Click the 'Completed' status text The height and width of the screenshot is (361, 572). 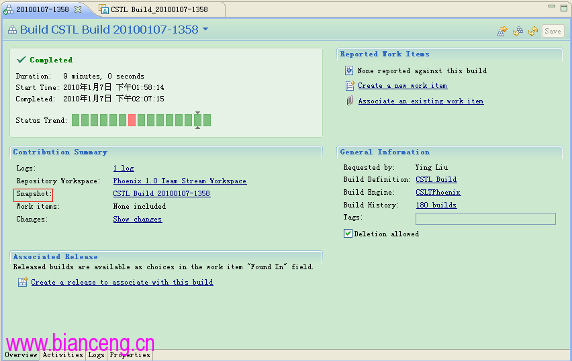click(51, 60)
